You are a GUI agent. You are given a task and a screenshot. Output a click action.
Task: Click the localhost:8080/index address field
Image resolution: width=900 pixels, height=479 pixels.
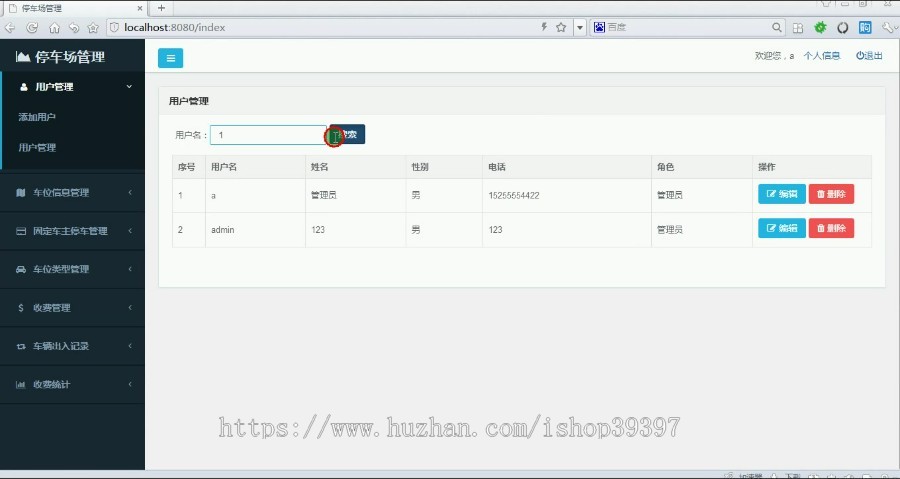click(321, 27)
